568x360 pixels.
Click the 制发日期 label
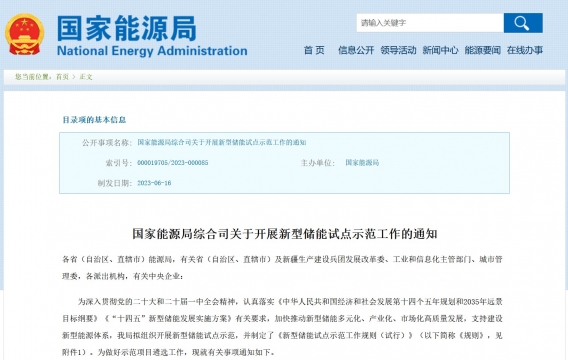114,183
